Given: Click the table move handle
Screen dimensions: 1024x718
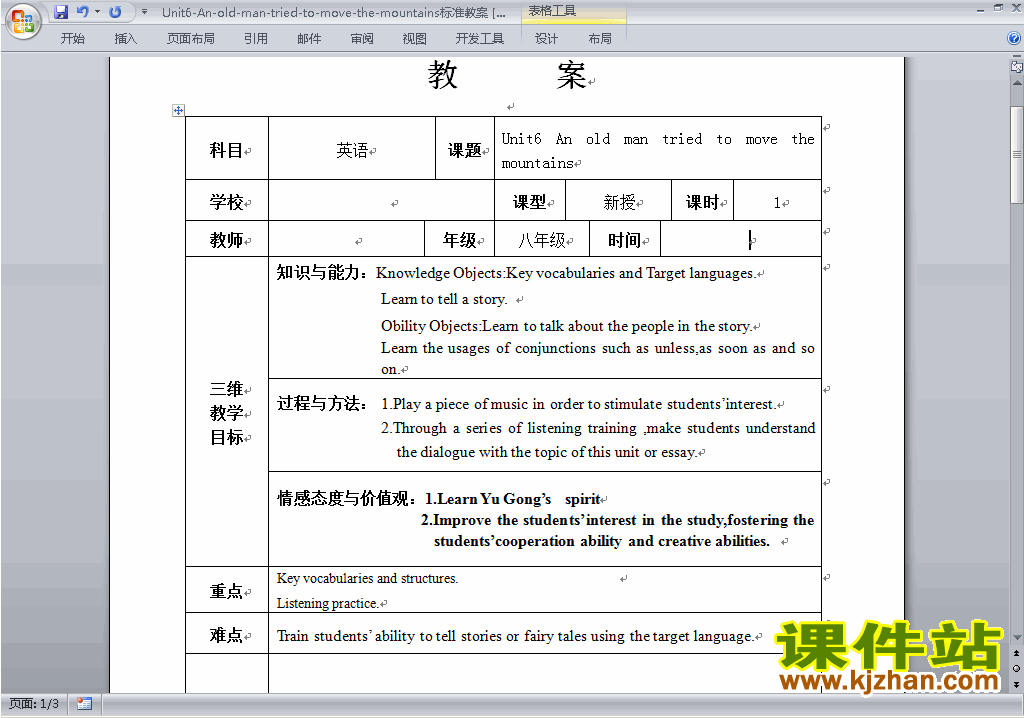Looking at the screenshot, I should 178,110.
